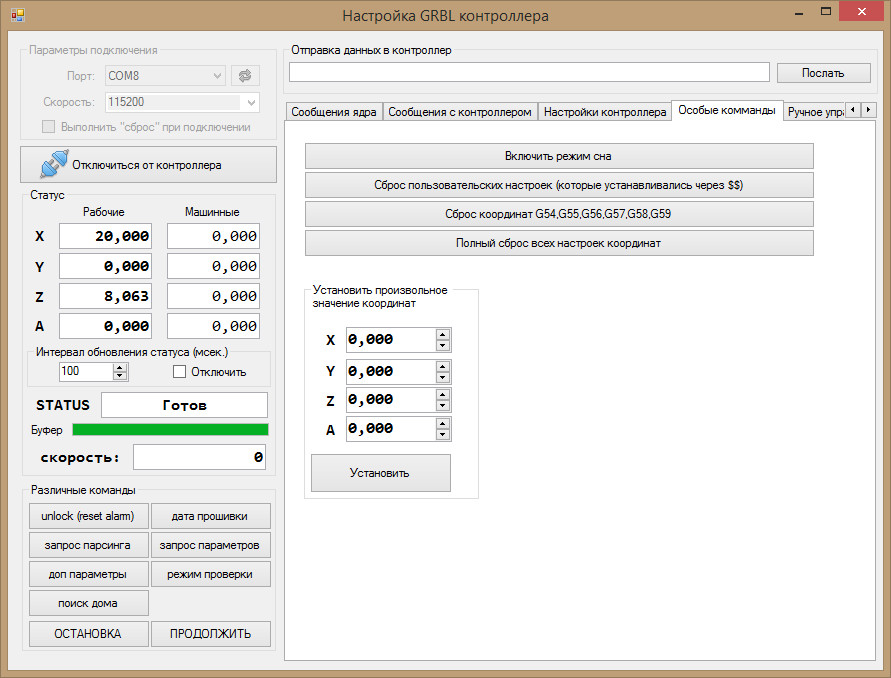This screenshot has height=678, width=891.
Task: Click machine X coordinate value field
Action: pyautogui.click(x=213, y=236)
